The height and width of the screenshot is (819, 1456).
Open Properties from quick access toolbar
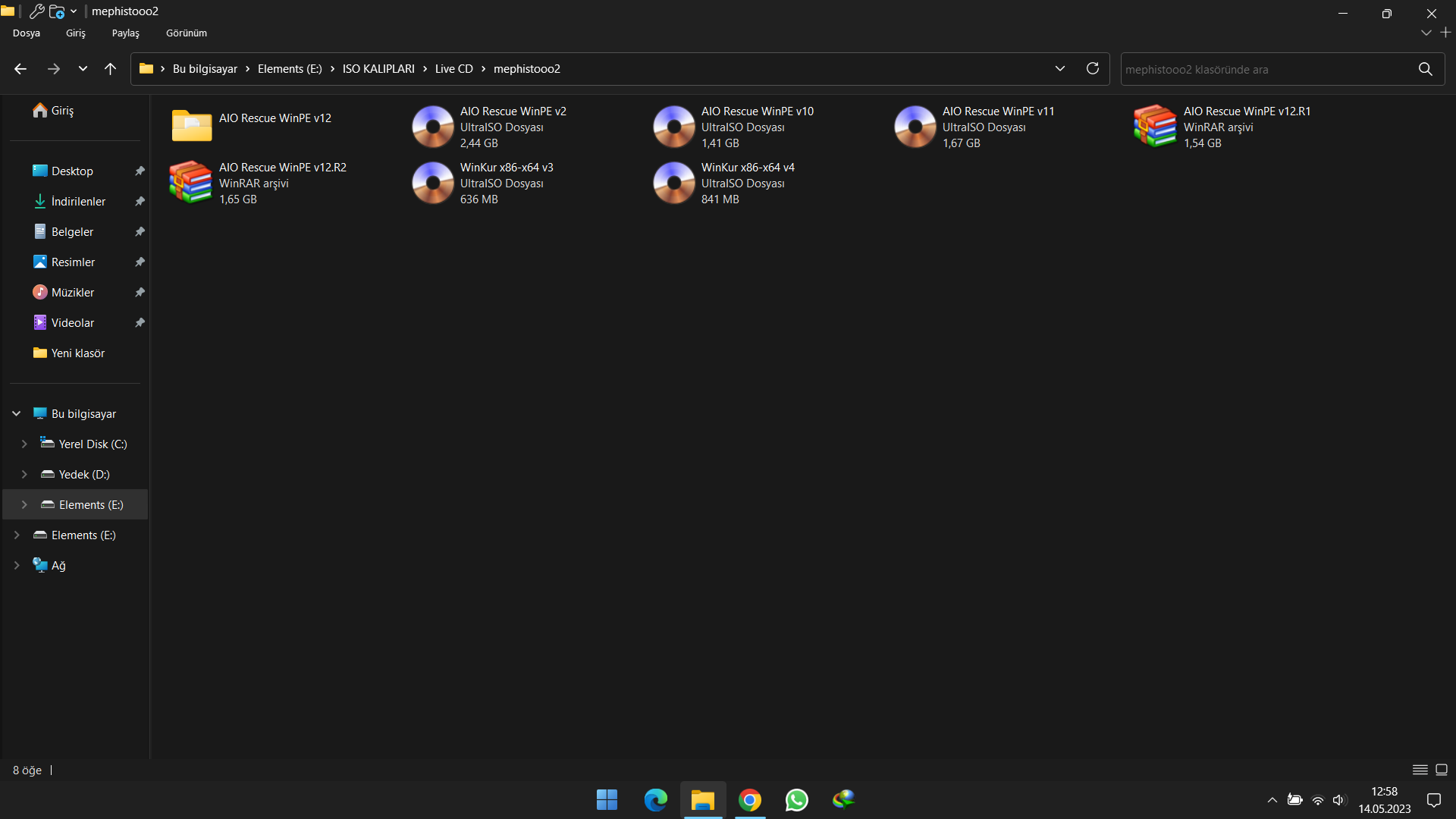(36, 11)
